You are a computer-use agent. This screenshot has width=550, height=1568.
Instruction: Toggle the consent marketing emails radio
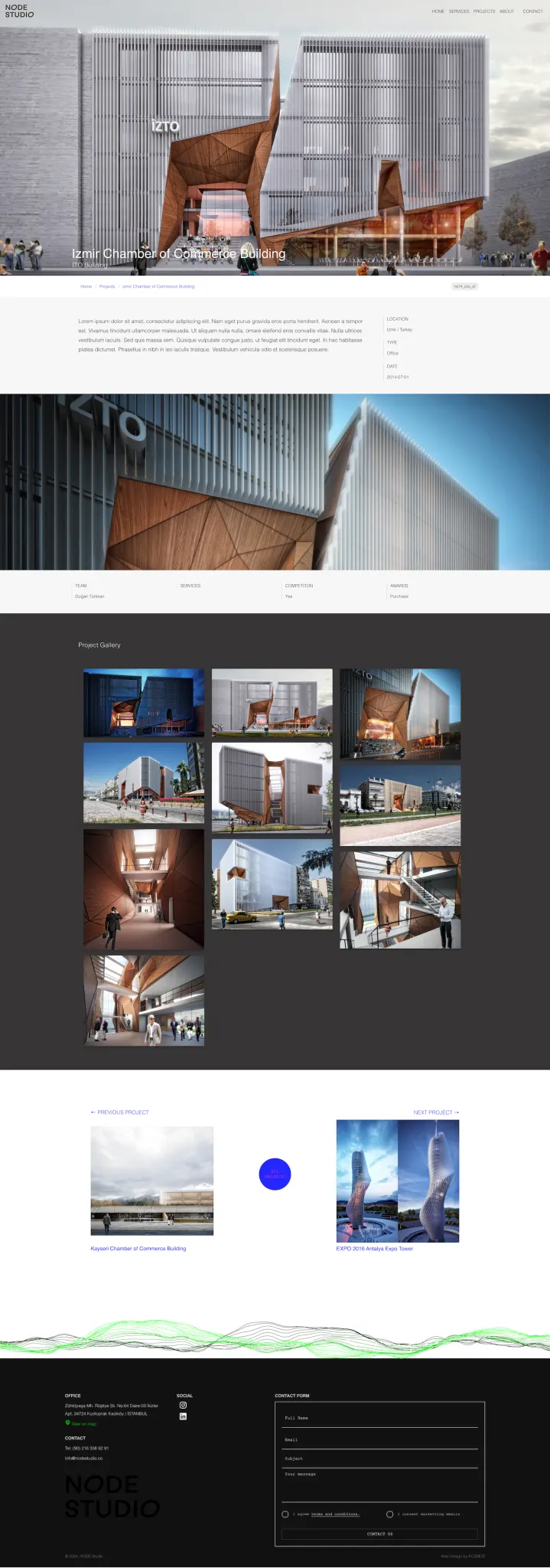tap(389, 1514)
